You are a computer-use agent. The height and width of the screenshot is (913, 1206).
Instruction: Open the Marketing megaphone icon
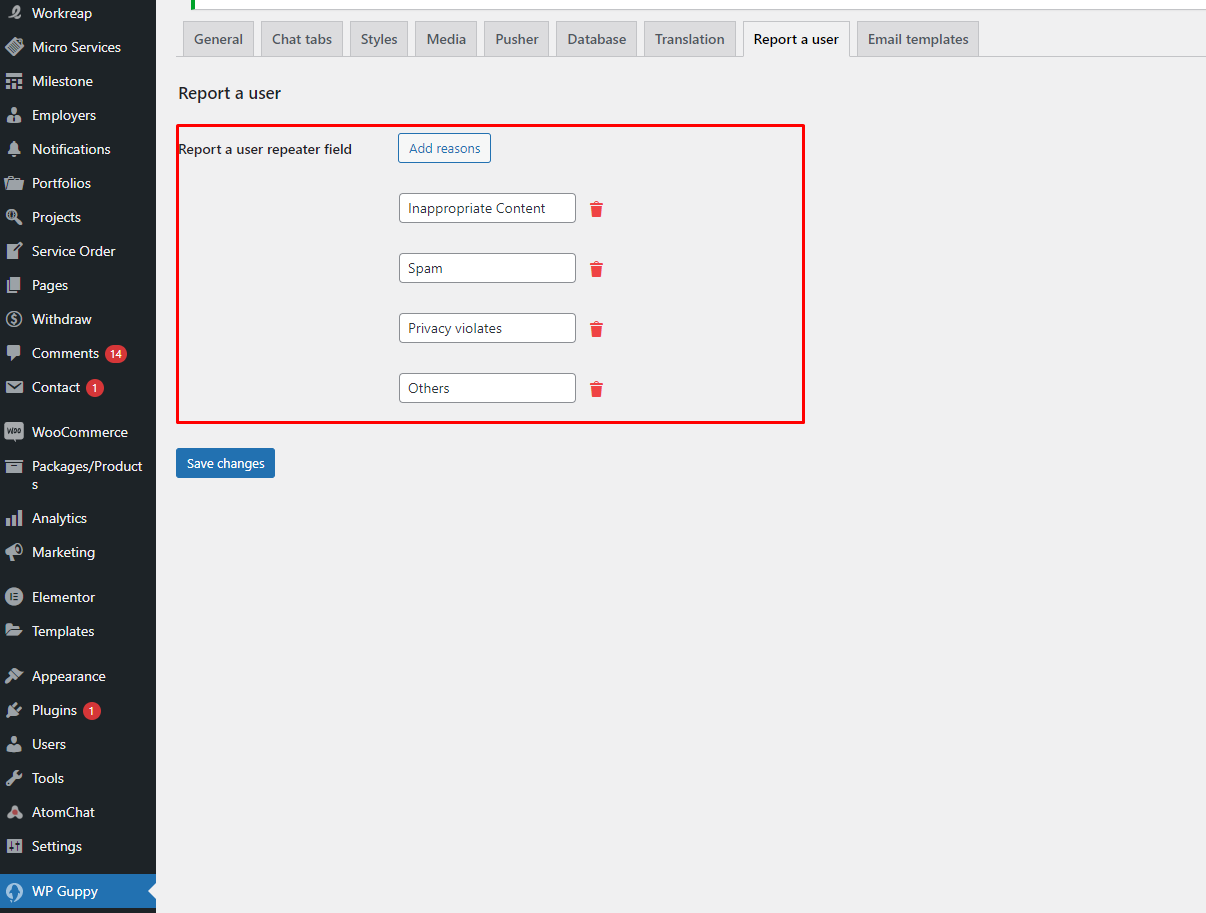pyautogui.click(x=14, y=552)
